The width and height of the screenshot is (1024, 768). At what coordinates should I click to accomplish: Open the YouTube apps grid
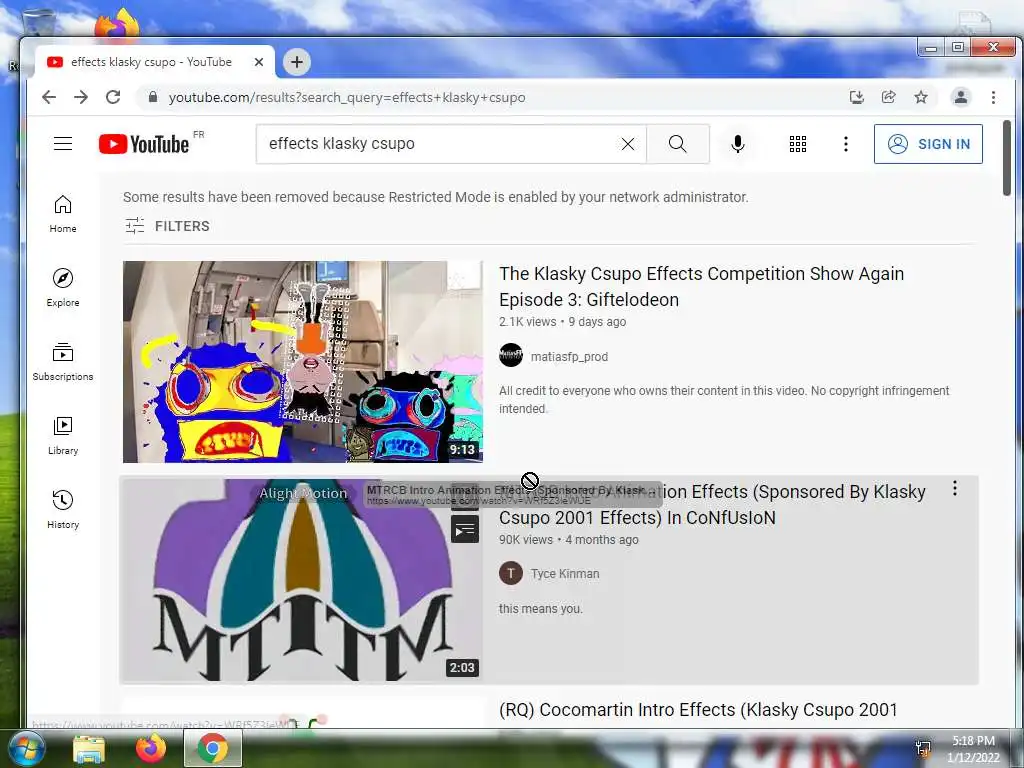click(x=797, y=144)
